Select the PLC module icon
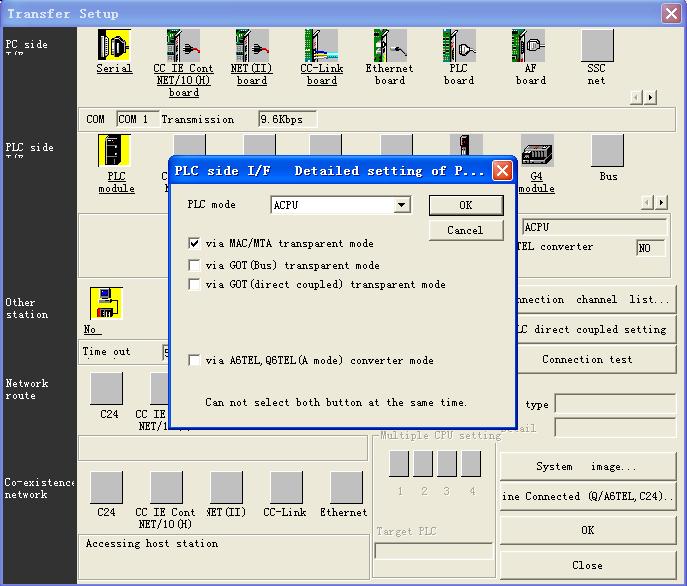Viewport: 687px width, 586px height. 115,152
